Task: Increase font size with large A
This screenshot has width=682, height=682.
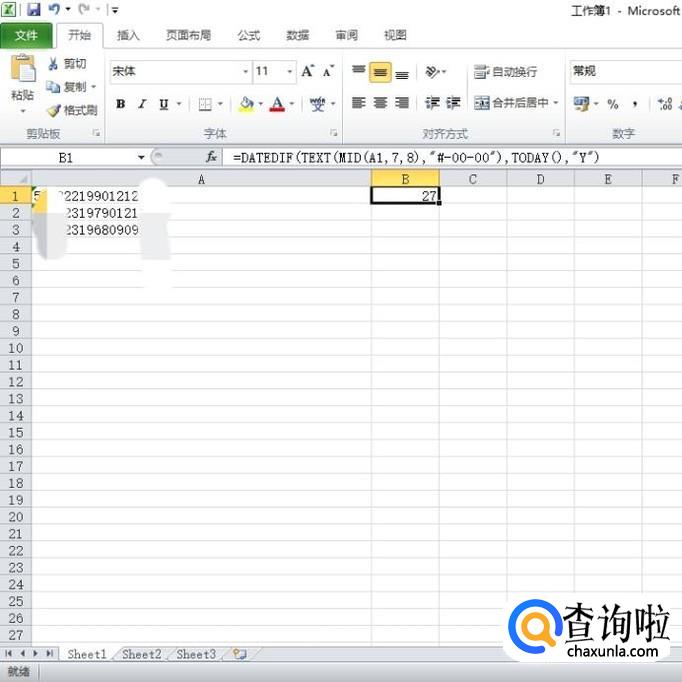Action: [x=308, y=71]
